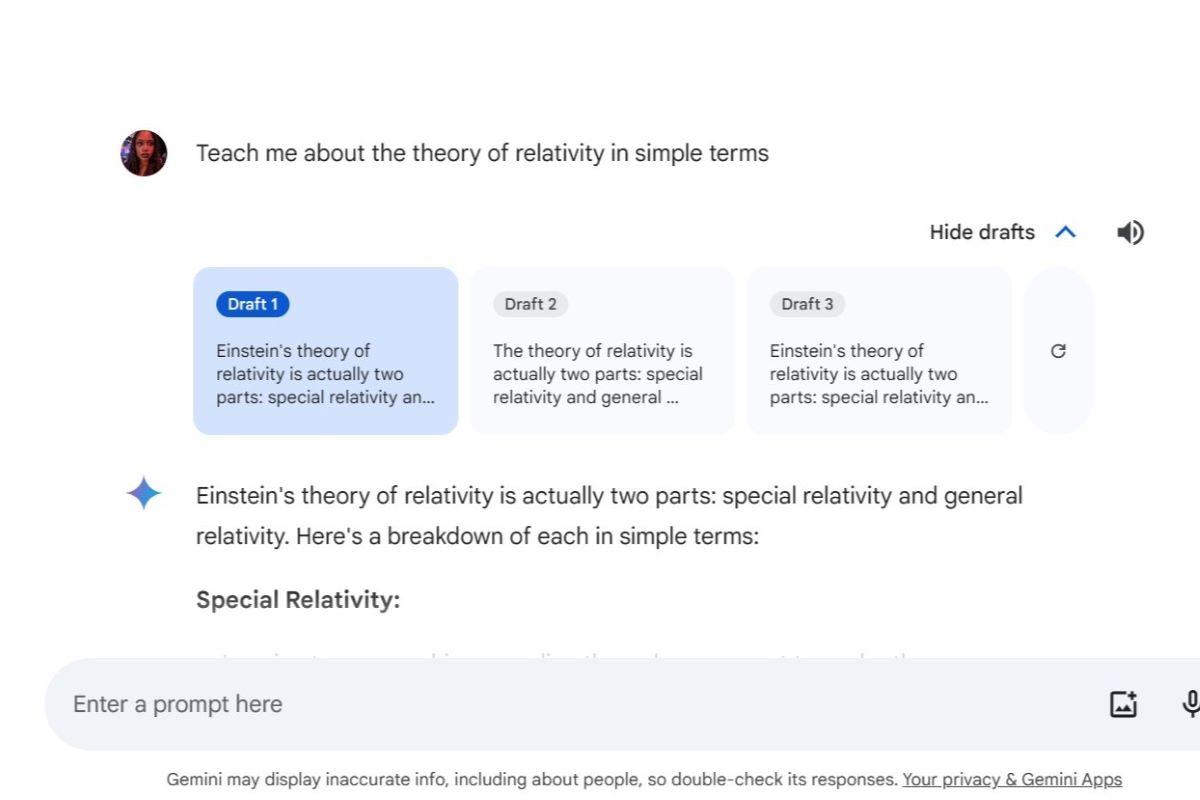Screen dimensions: 1200x800
Task: Click the speaker read-aloud icon
Action: (x=1130, y=232)
